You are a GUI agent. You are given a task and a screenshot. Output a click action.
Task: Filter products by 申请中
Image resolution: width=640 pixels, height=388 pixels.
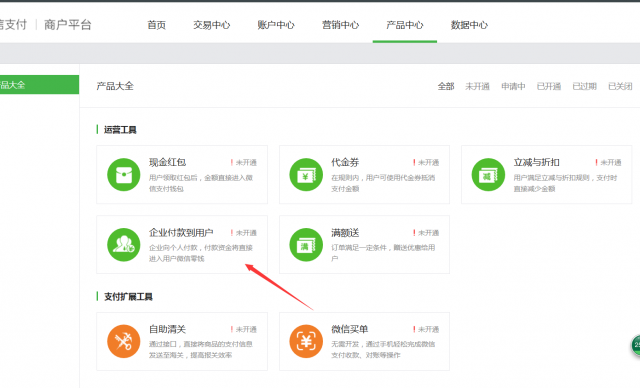[513, 86]
